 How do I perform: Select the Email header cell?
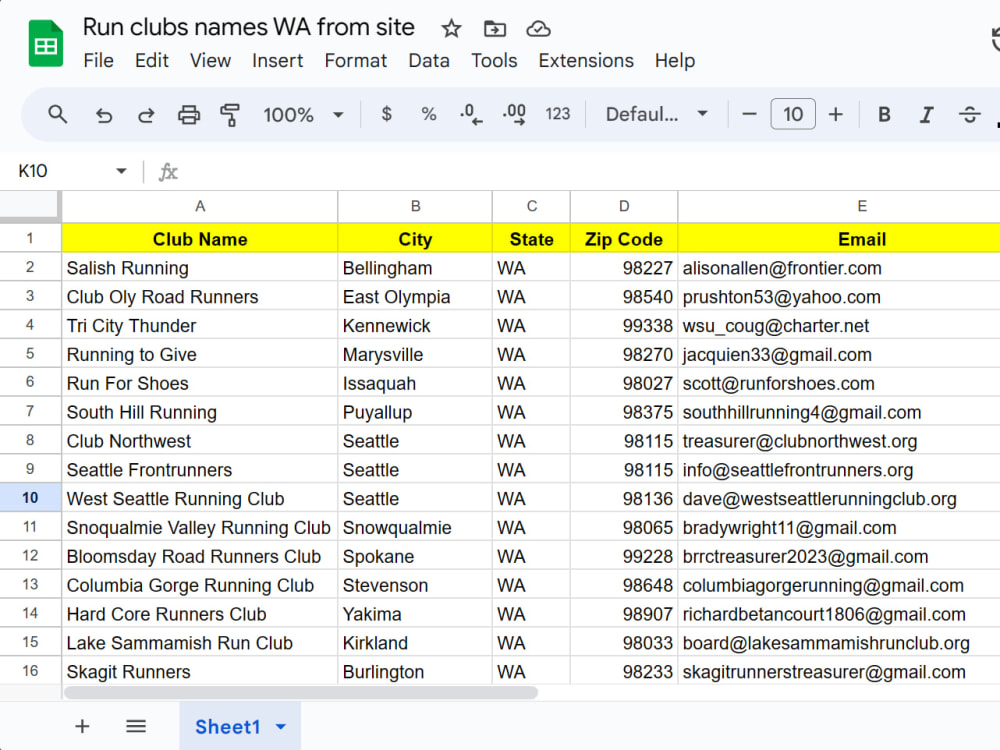tap(839, 239)
